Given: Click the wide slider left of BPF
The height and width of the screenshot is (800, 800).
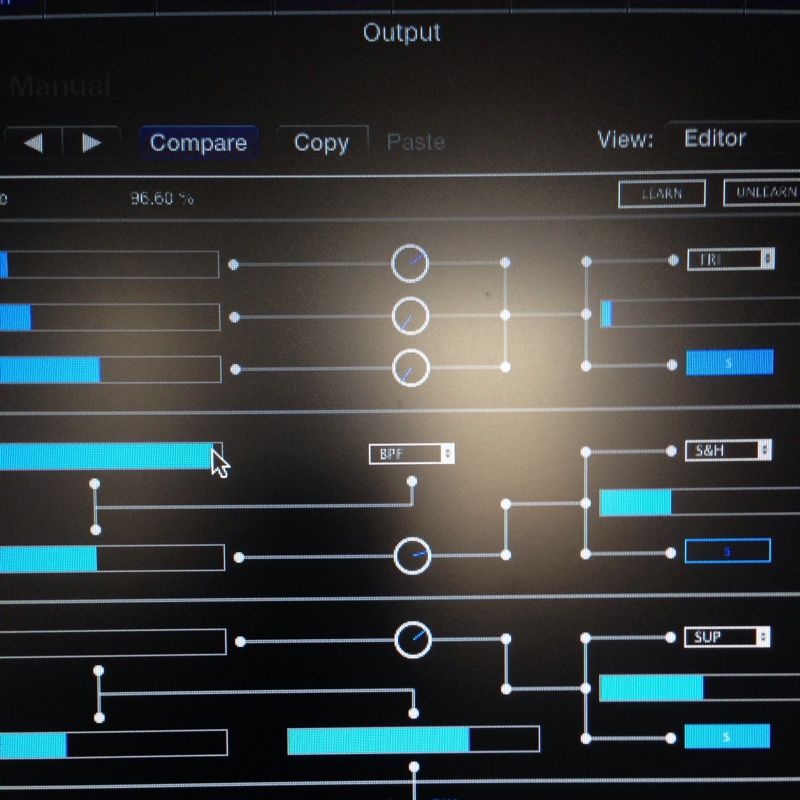Looking at the screenshot, I should pos(108,456).
